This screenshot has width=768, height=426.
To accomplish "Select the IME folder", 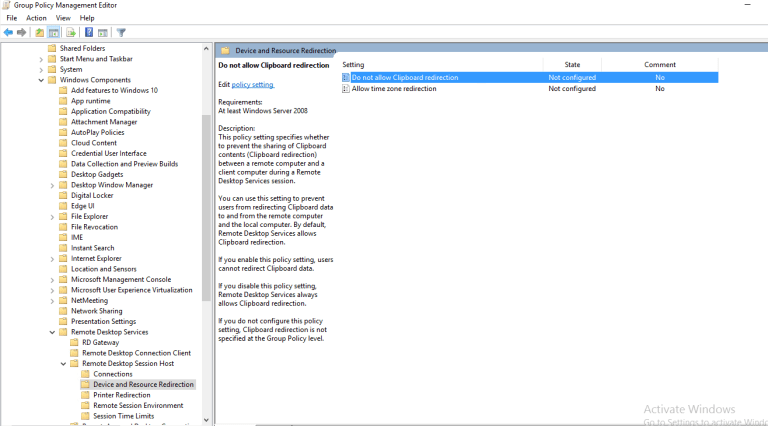I will click(x=77, y=237).
